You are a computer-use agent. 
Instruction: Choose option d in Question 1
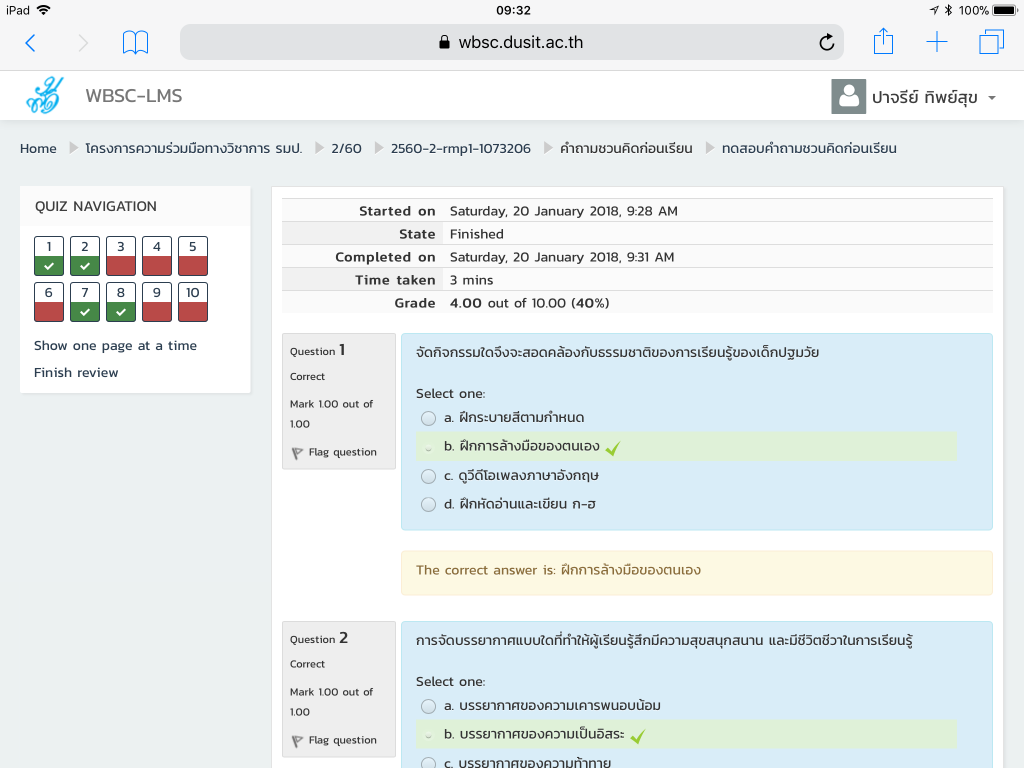tap(428, 505)
